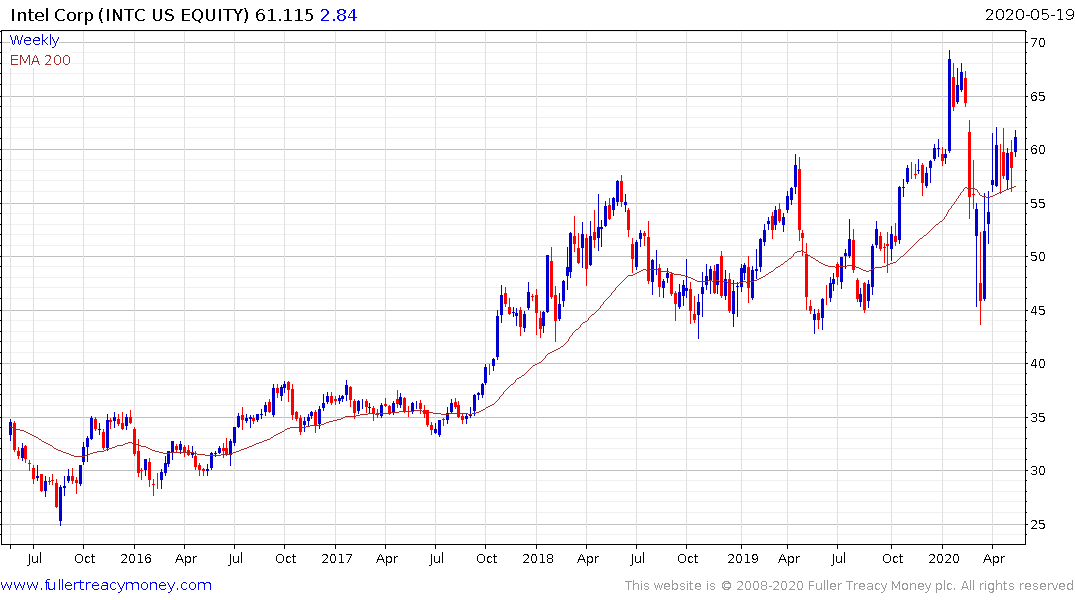1075x600 pixels.
Task: Click the copyright notice for Fuller Treacy Money
Action: coord(849,586)
